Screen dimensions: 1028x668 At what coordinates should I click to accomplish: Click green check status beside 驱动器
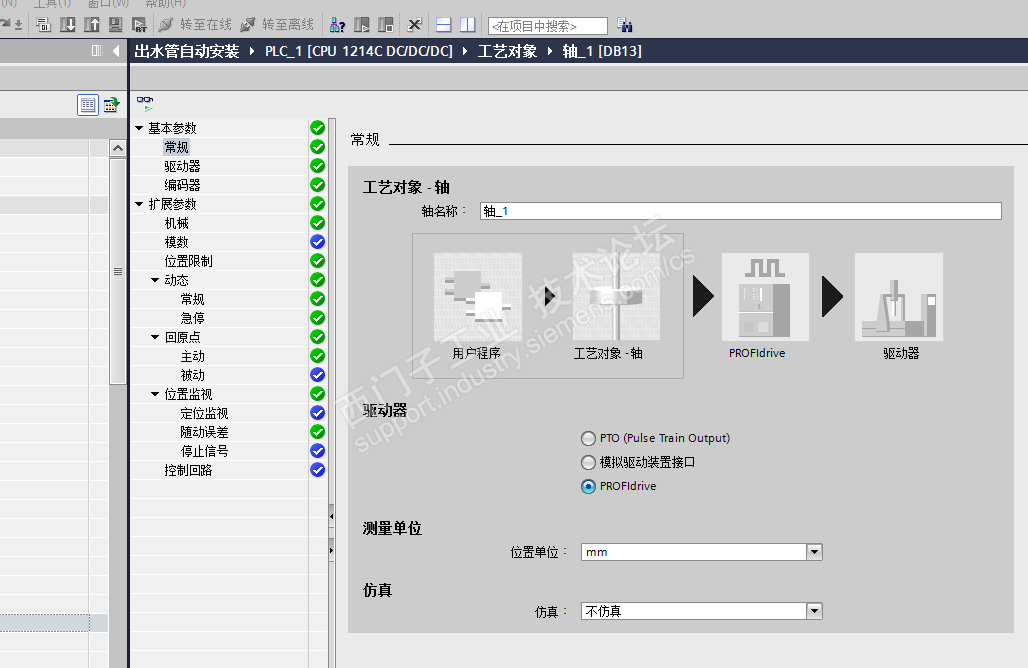tap(317, 166)
